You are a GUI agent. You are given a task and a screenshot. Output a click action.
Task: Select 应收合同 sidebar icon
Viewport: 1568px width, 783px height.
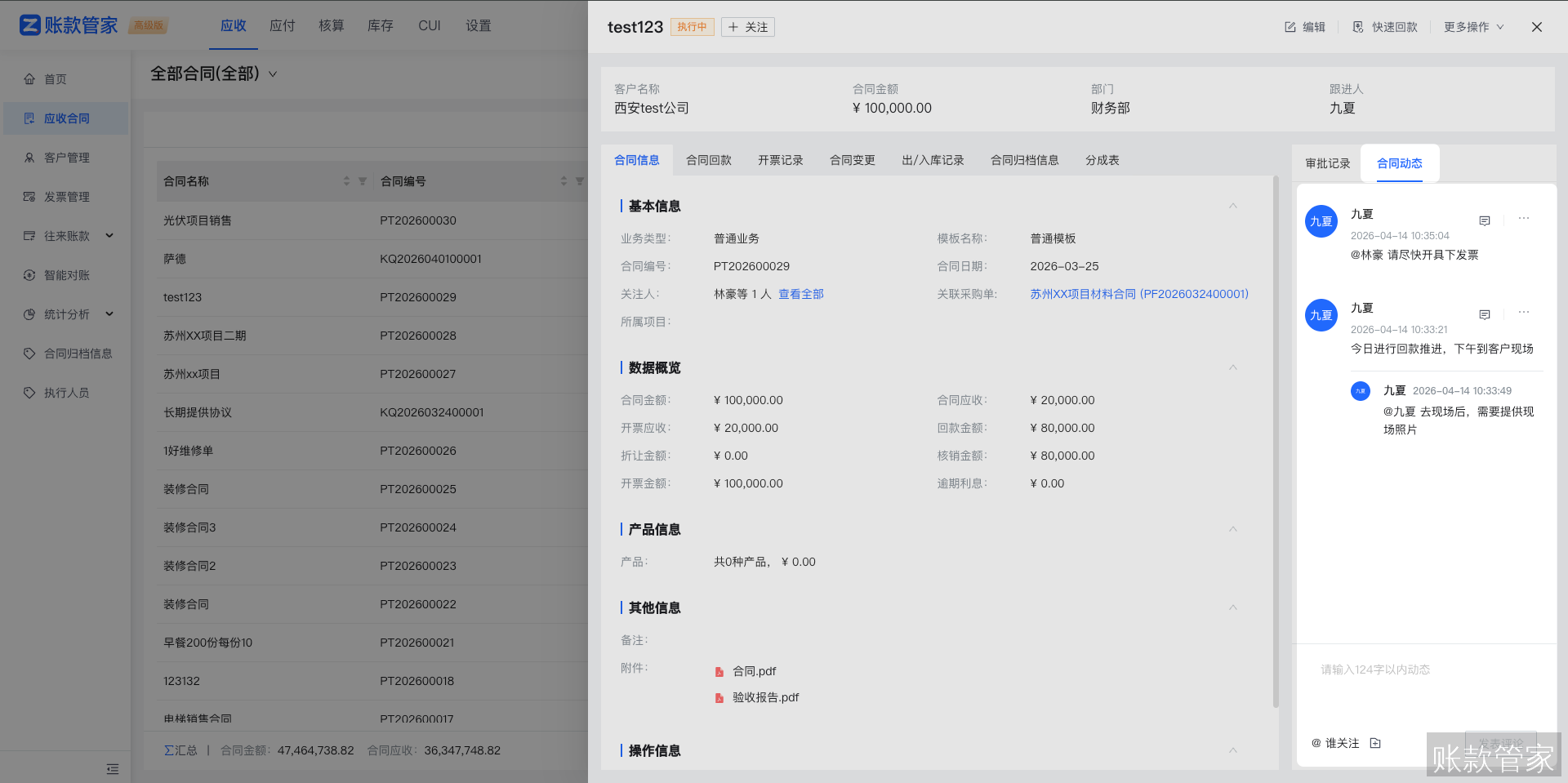29,118
